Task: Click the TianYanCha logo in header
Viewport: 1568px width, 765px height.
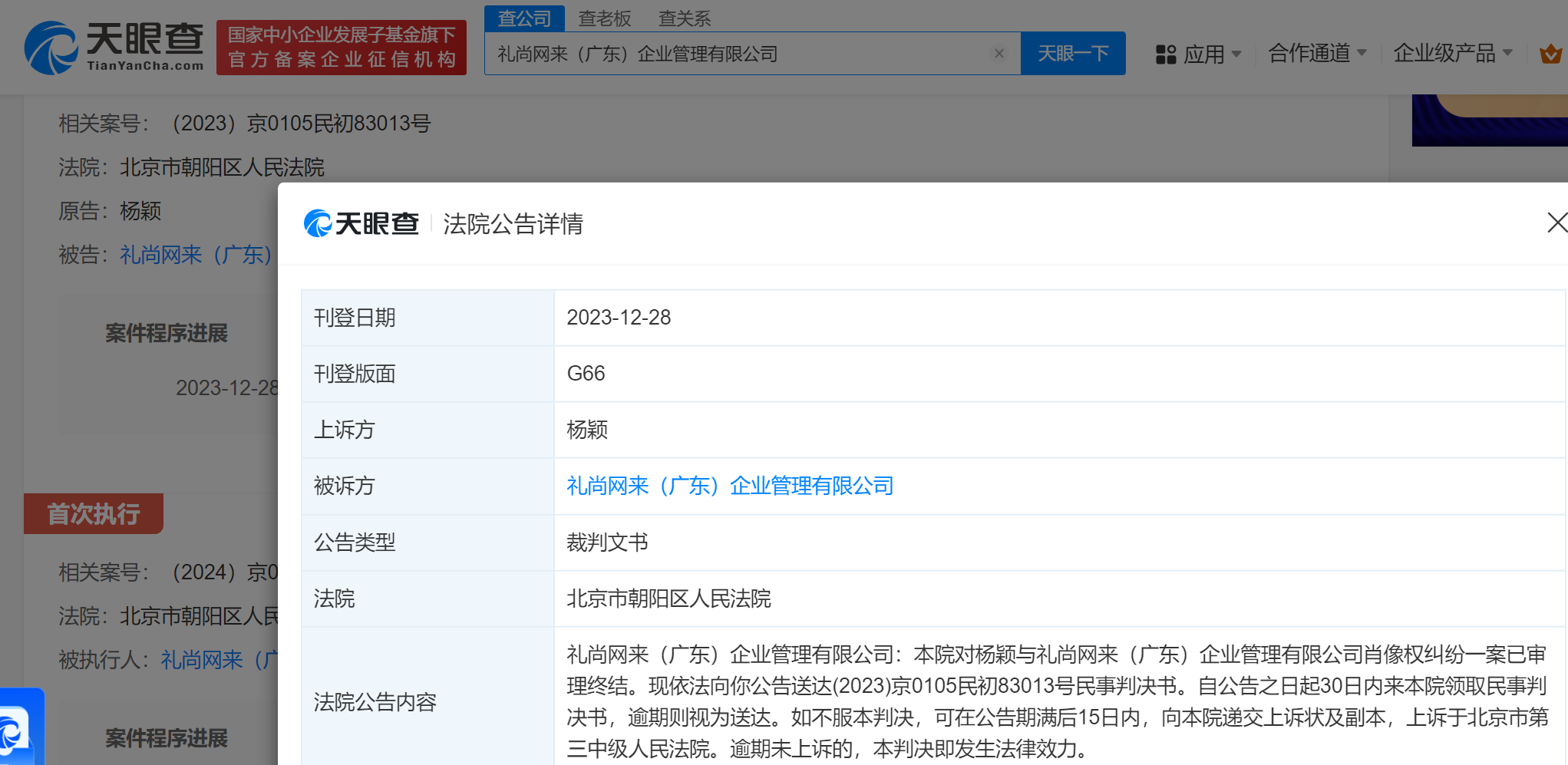Action: (114, 48)
